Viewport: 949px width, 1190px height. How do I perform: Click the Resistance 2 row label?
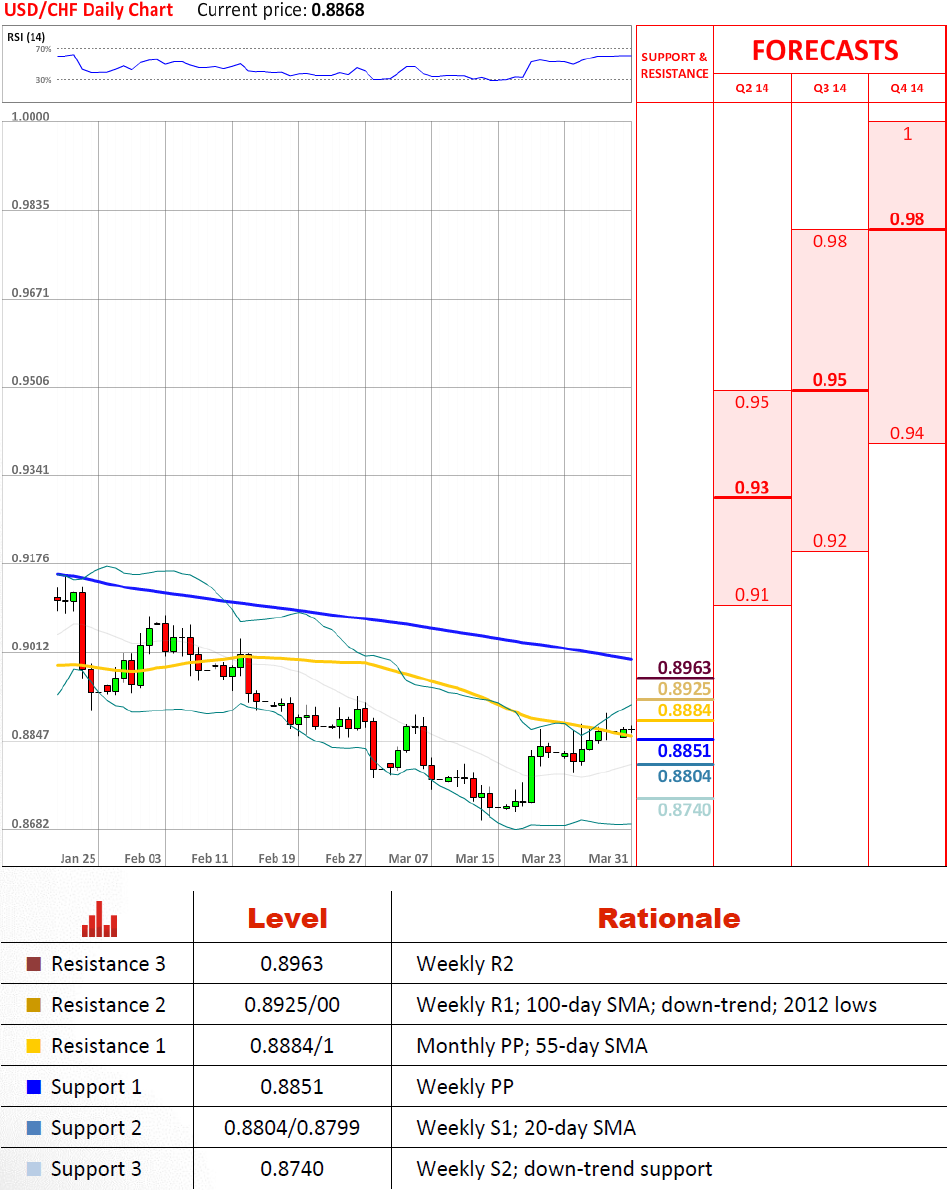(108, 1005)
